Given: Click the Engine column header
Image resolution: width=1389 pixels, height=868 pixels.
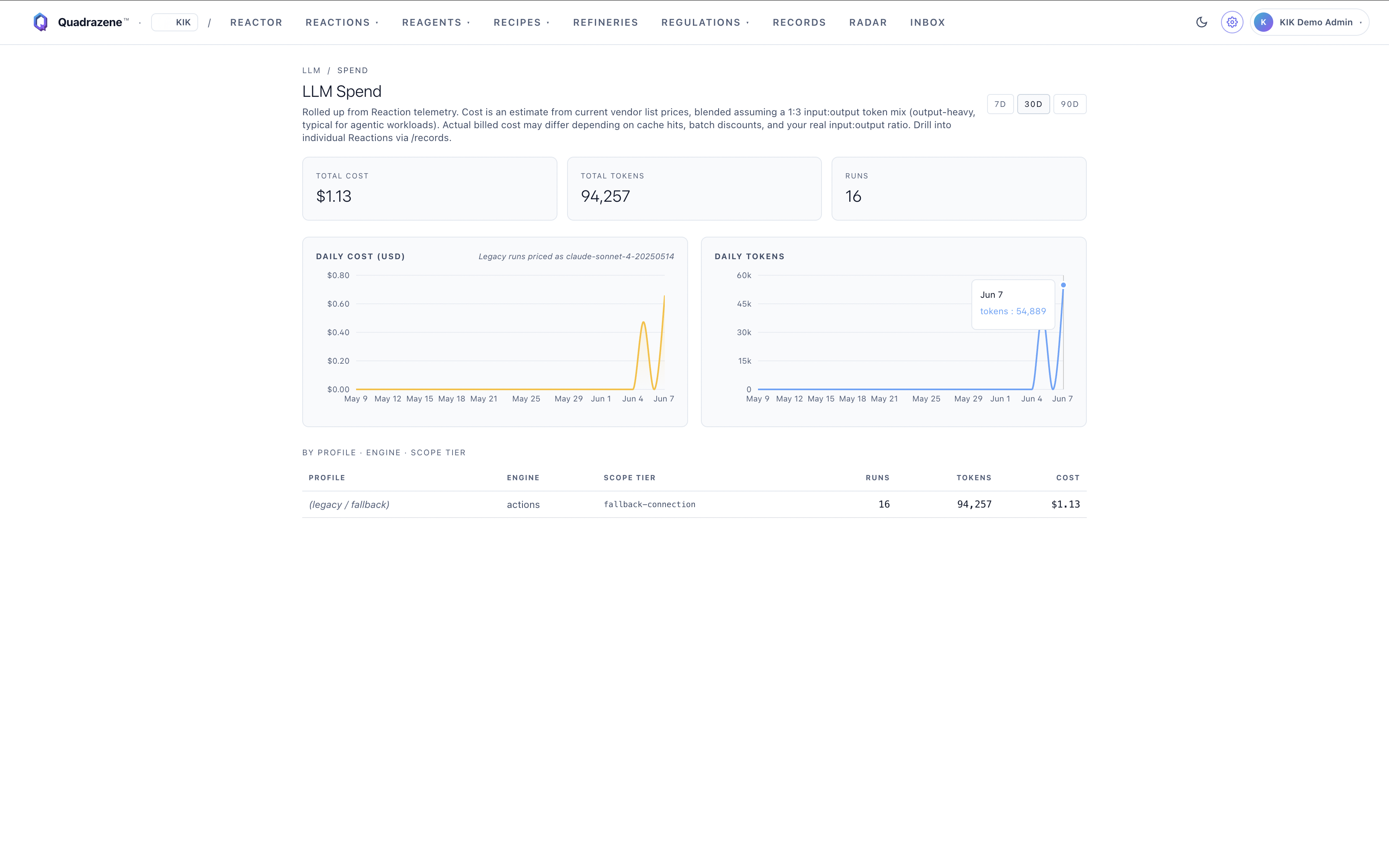Looking at the screenshot, I should [523, 478].
